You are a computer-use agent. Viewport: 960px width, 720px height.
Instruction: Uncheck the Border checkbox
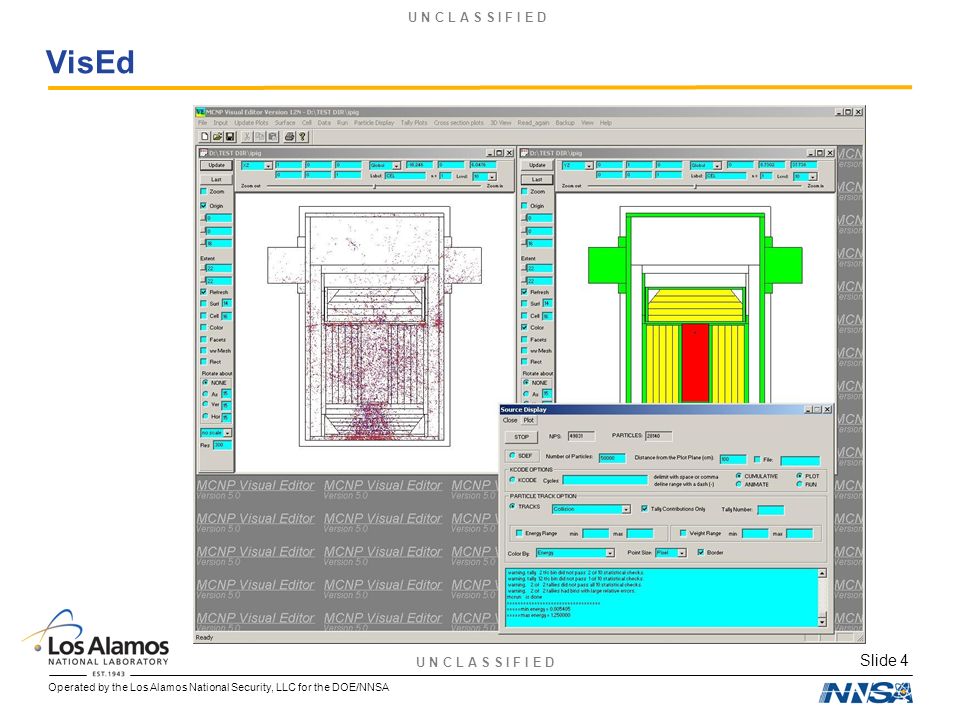(701, 552)
